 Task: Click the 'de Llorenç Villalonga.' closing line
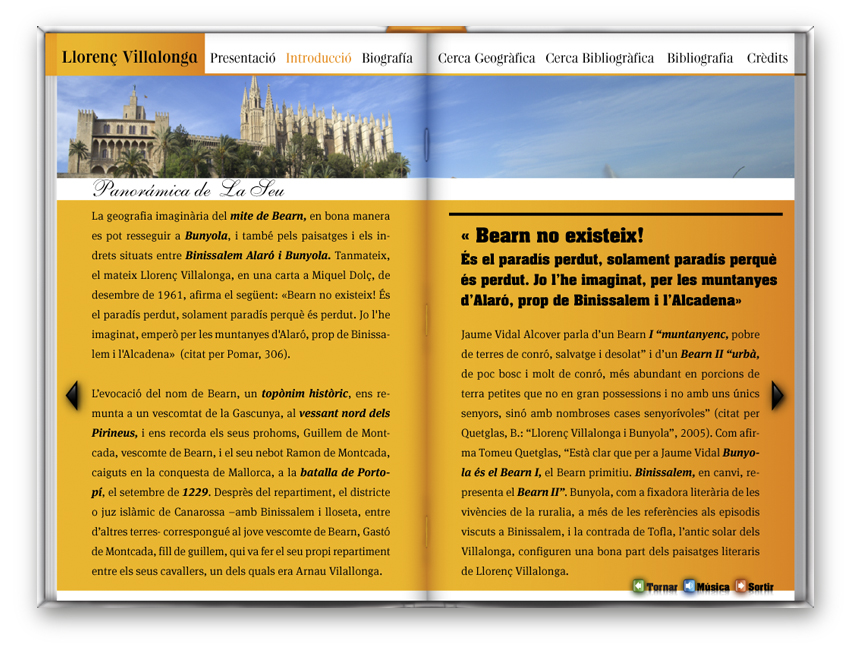pyautogui.click(x=514, y=571)
